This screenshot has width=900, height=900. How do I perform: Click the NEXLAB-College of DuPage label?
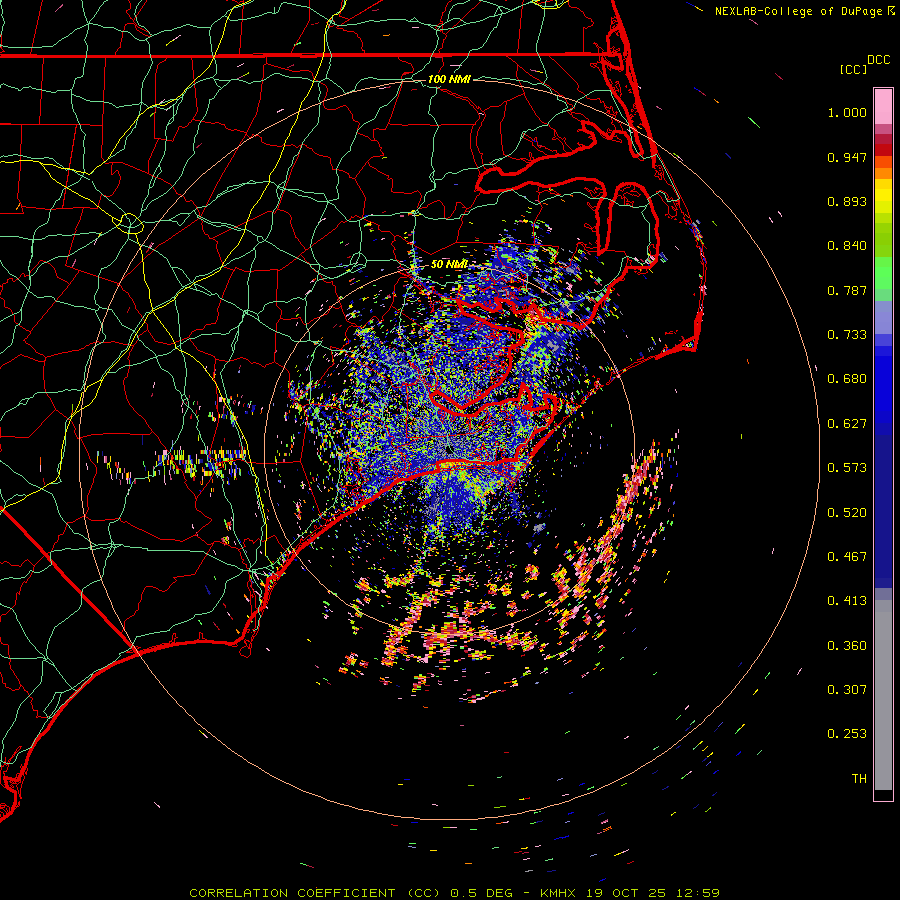click(x=798, y=11)
